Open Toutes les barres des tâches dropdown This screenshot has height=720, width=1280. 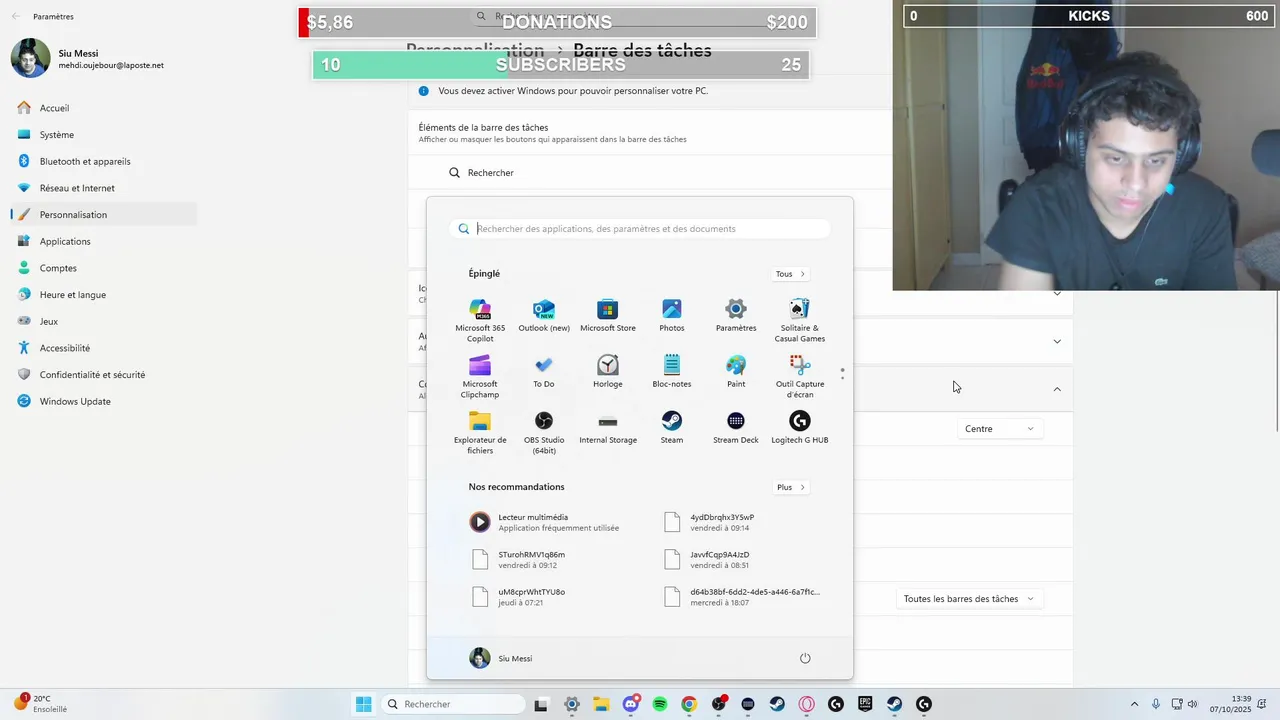click(969, 599)
